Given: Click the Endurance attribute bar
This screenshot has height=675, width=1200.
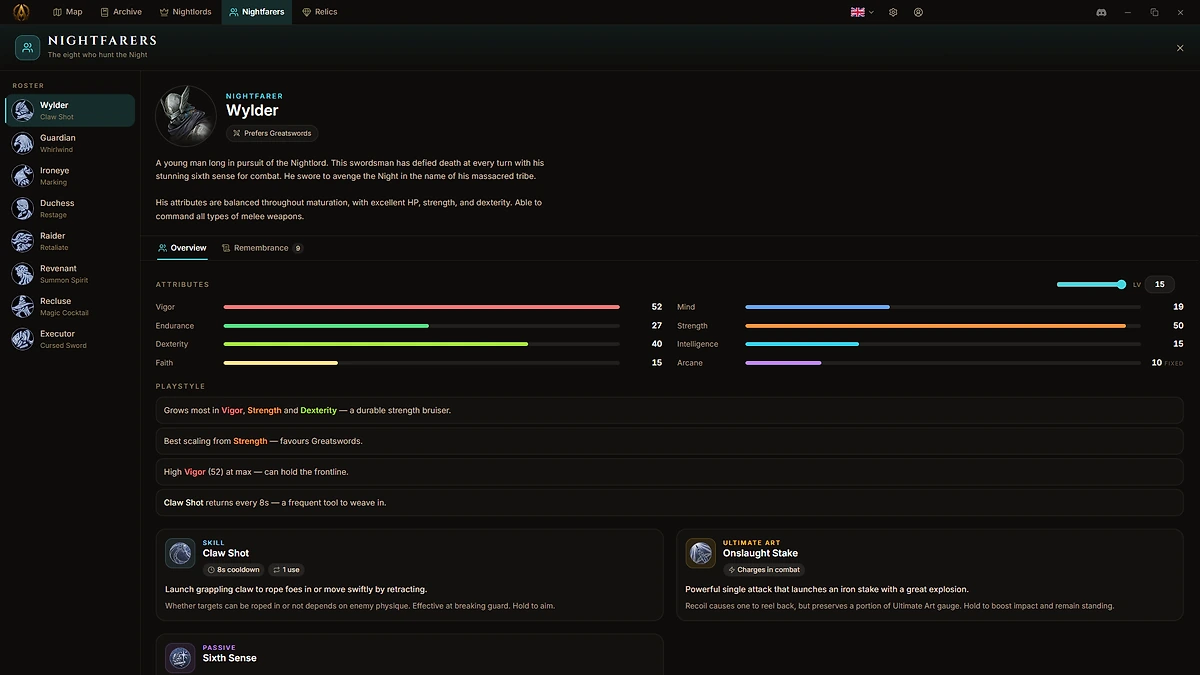Looking at the screenshot, I should [421, 326].
